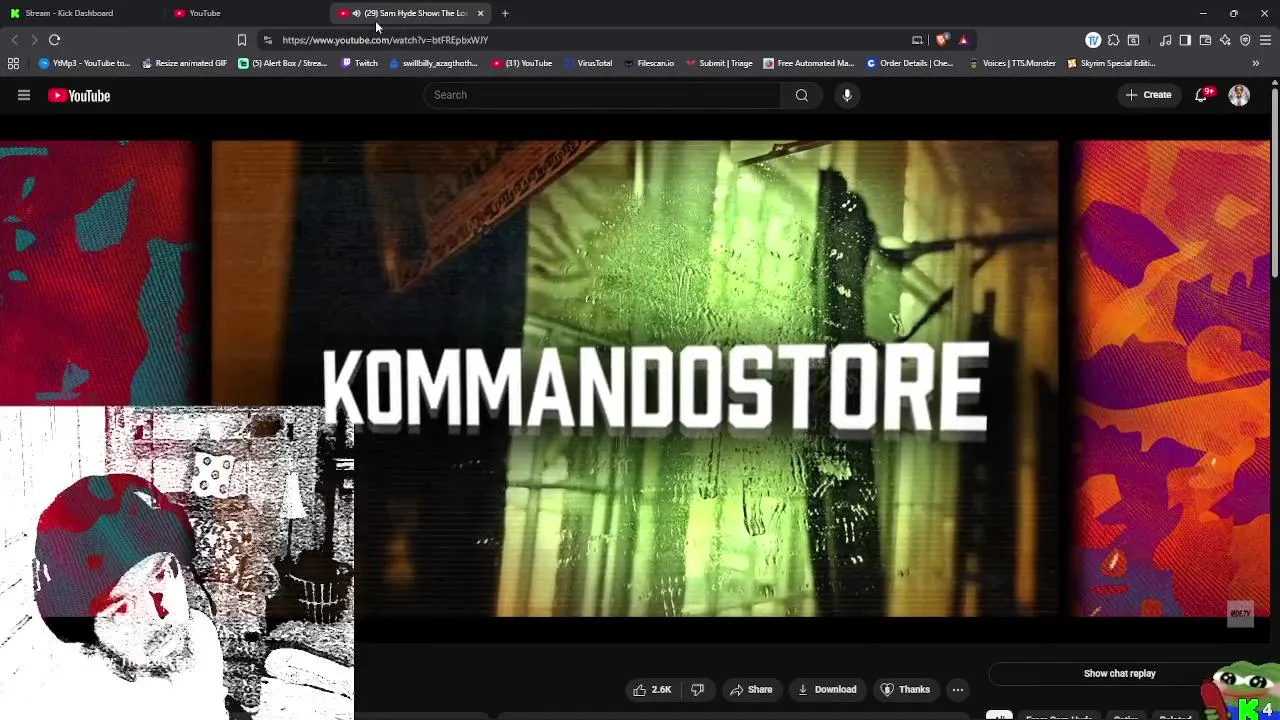Click the browser address bar URL
Screen dimensions: 1280x720
tap(385, 40)
